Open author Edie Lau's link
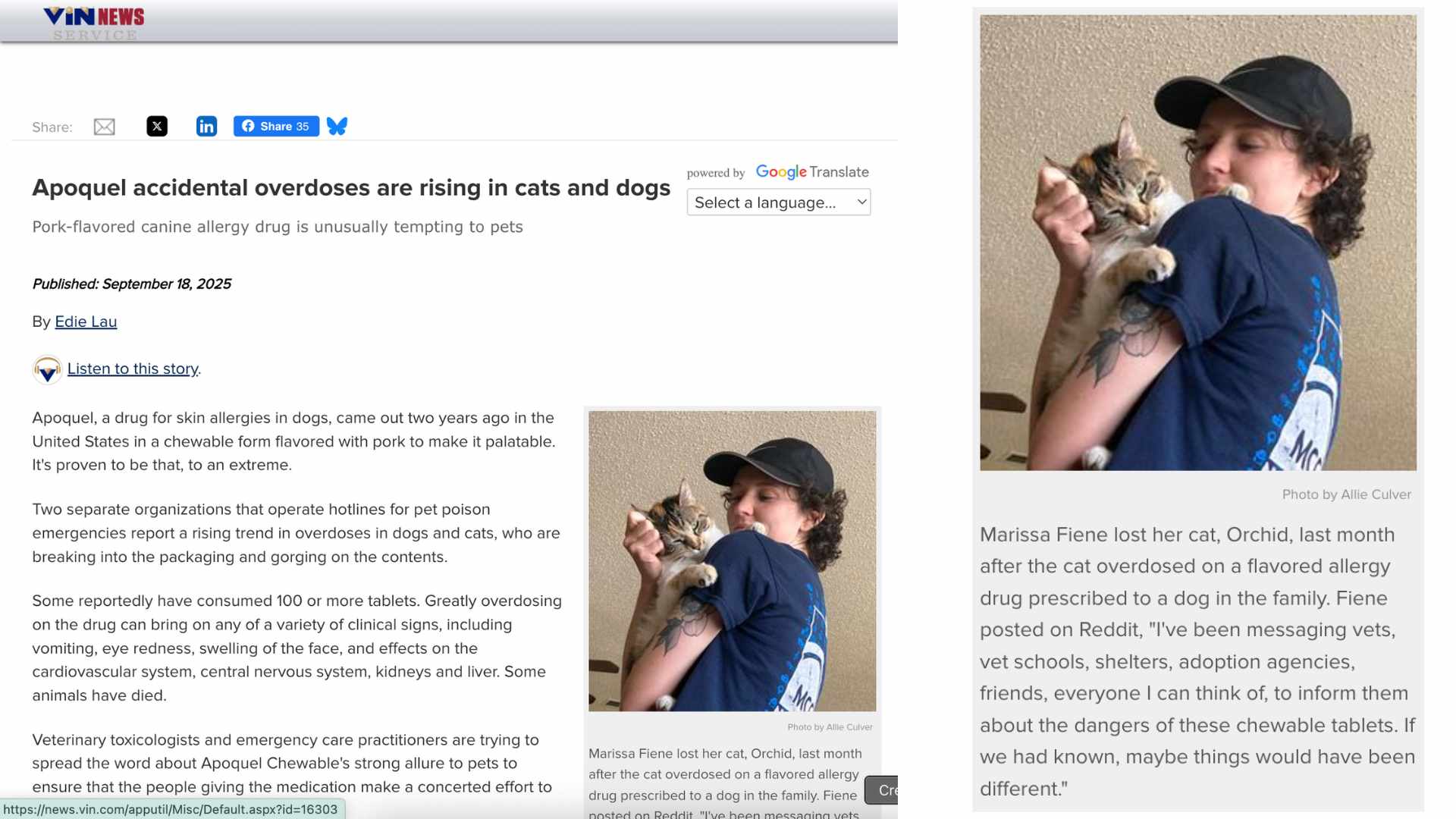 86,322
